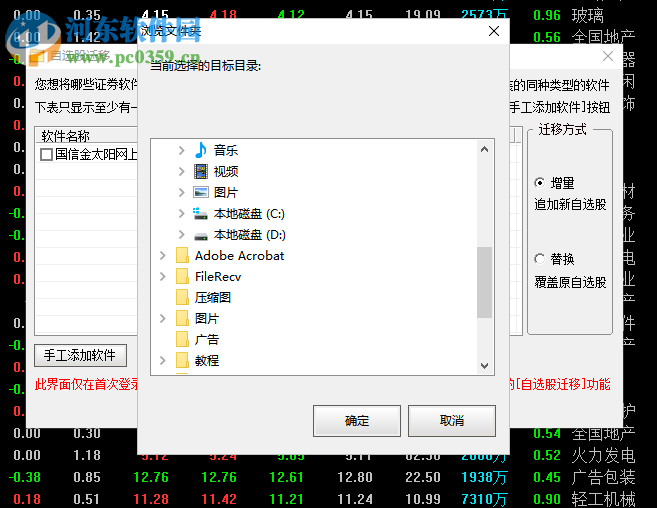657x508 pixels.
Task: Expand 本地磁盘 (C:) node
Action: click(x=181, y=213)
